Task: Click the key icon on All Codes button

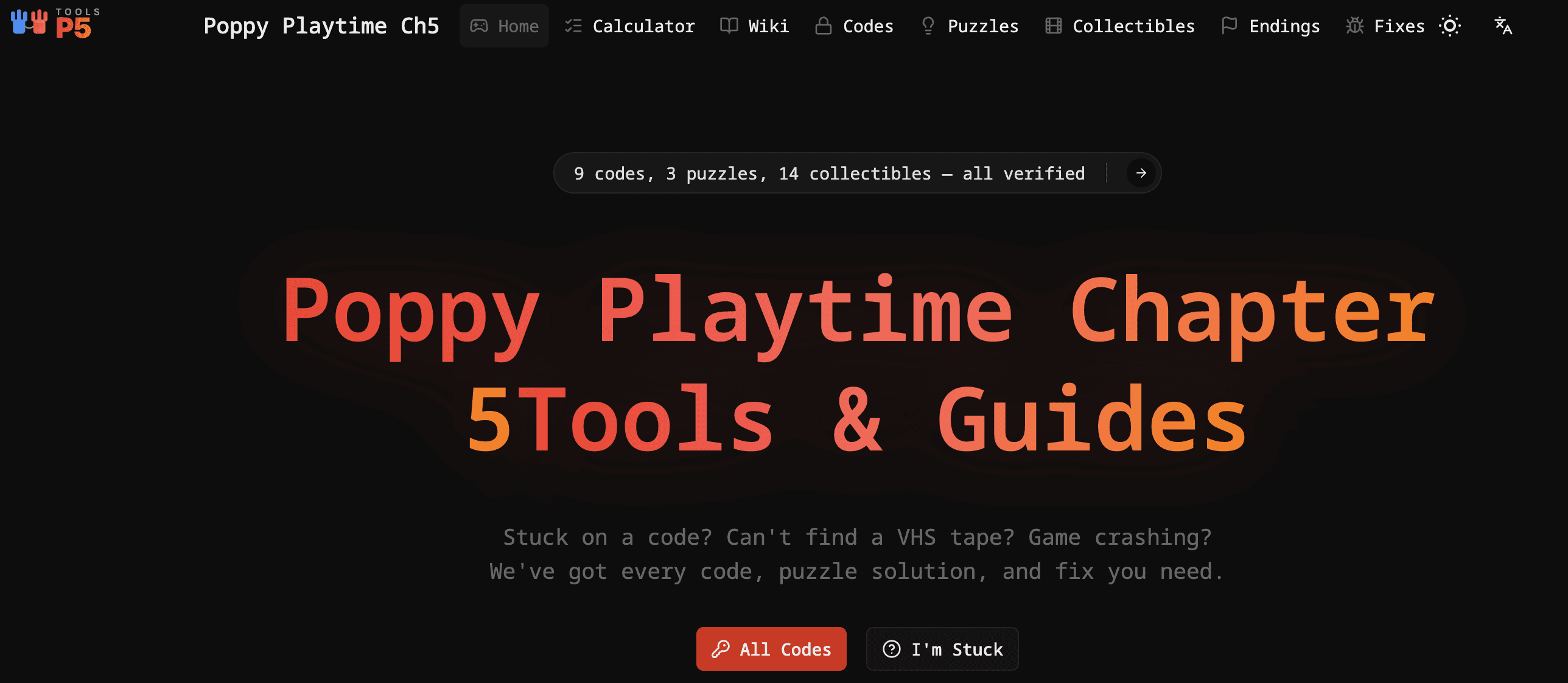Action: click(x=722, y=649)
